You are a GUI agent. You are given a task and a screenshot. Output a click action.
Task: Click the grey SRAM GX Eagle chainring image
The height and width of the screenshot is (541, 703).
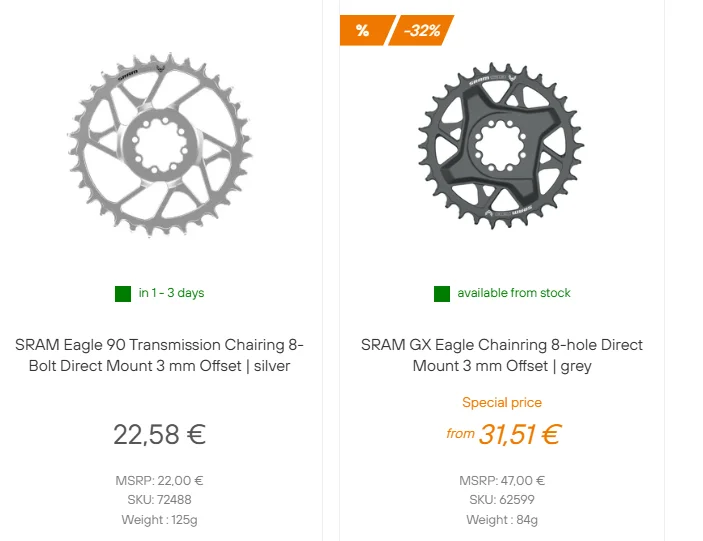[x=501, y=146]
